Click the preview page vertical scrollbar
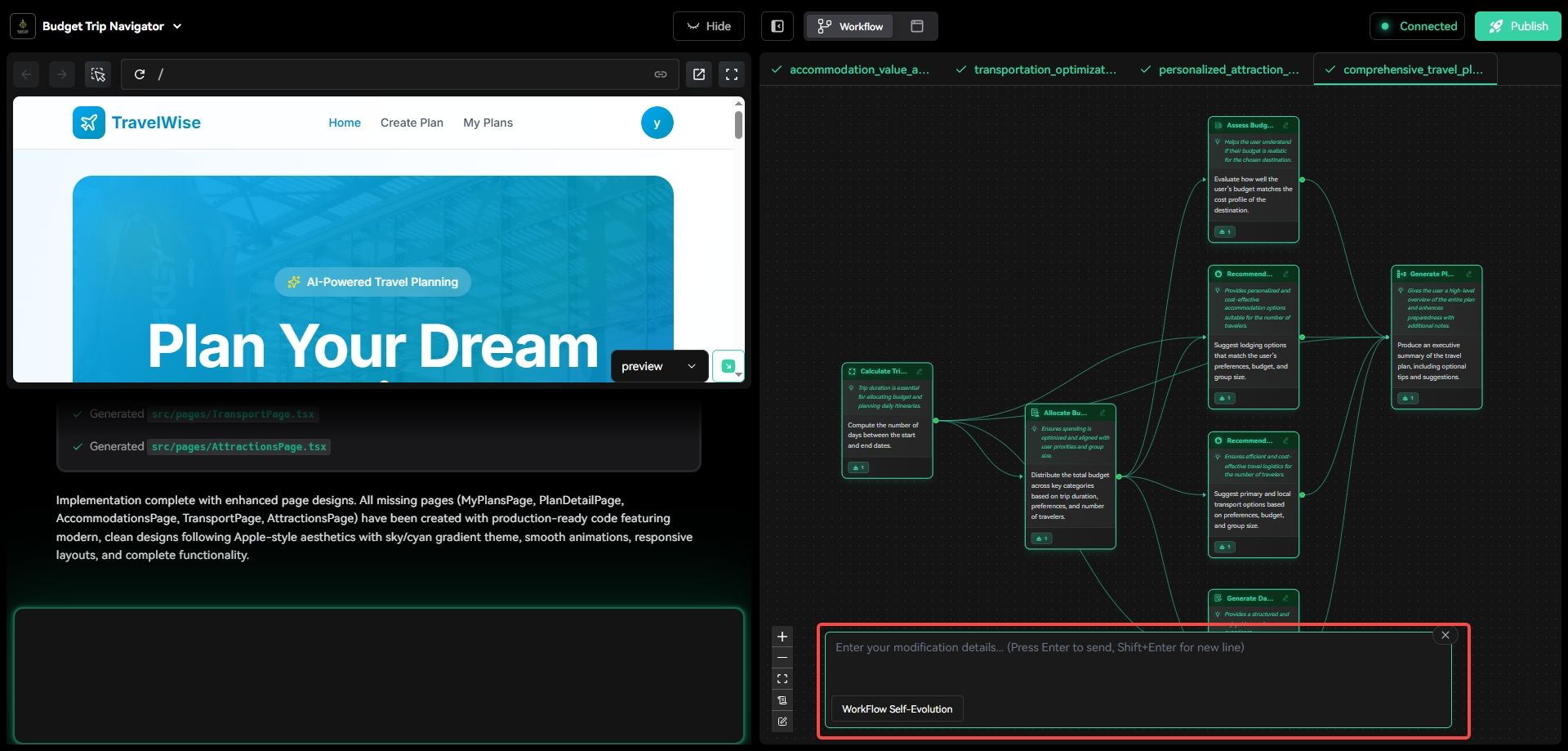Screen dimensions: 1568x751 (738, 125)
